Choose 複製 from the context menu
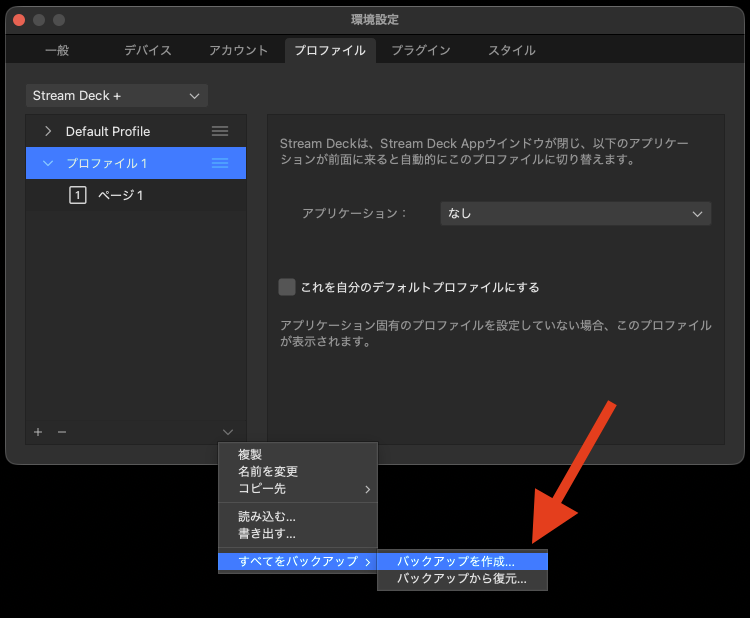Image resolution: width=750 pixels, height=618 pixels. pyautogui.click(x=298, y=454)
